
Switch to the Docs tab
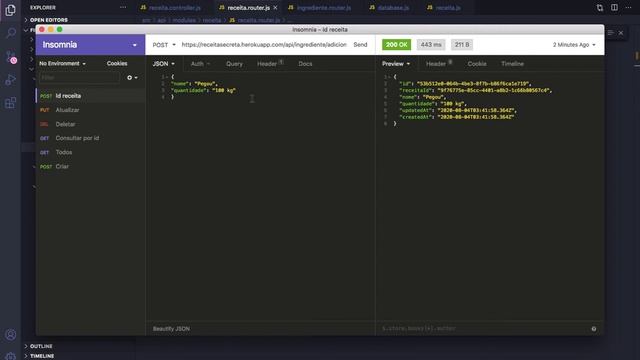click(305, 64)
